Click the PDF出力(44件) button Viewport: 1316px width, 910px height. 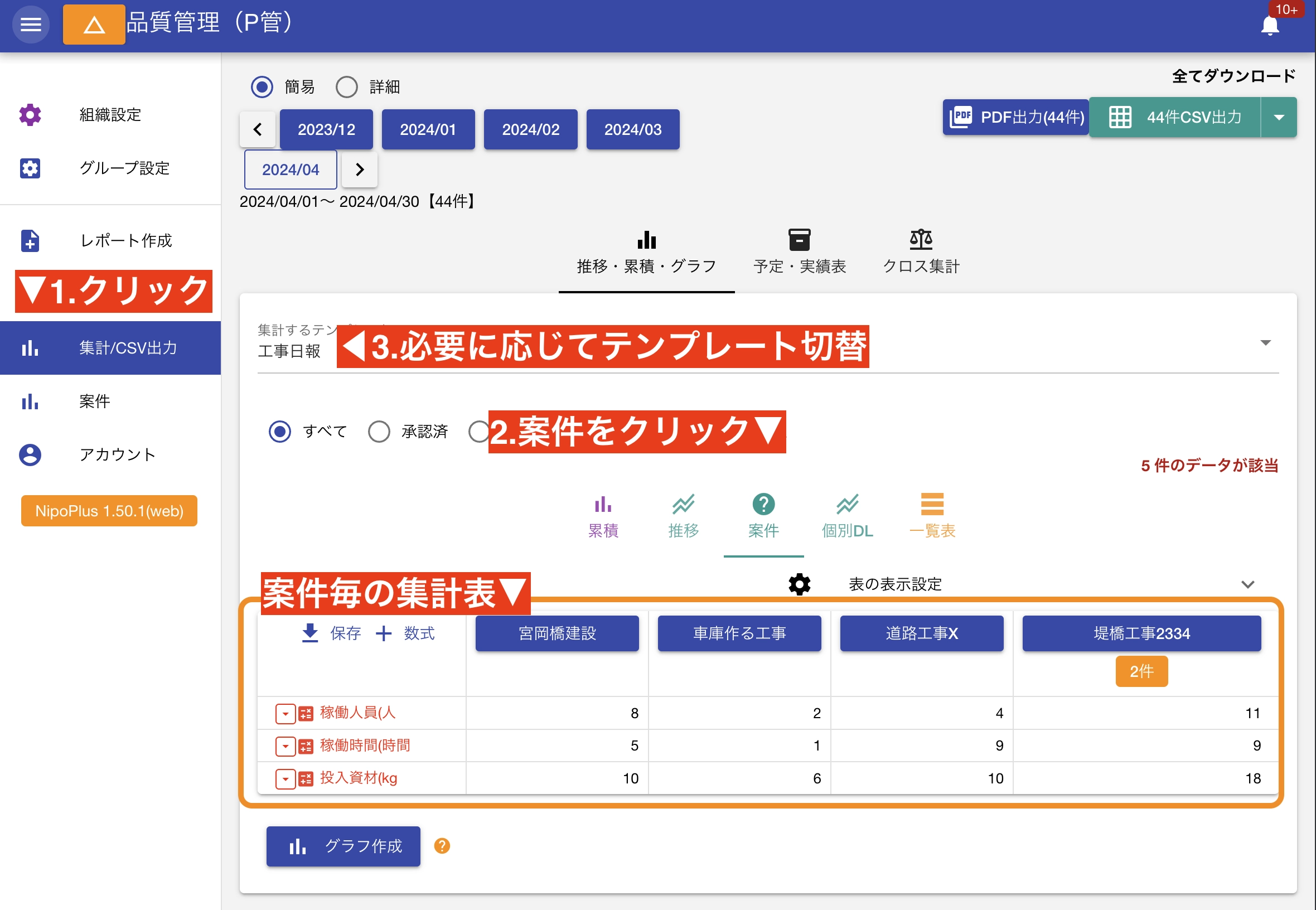click(x=1015, y=118)
